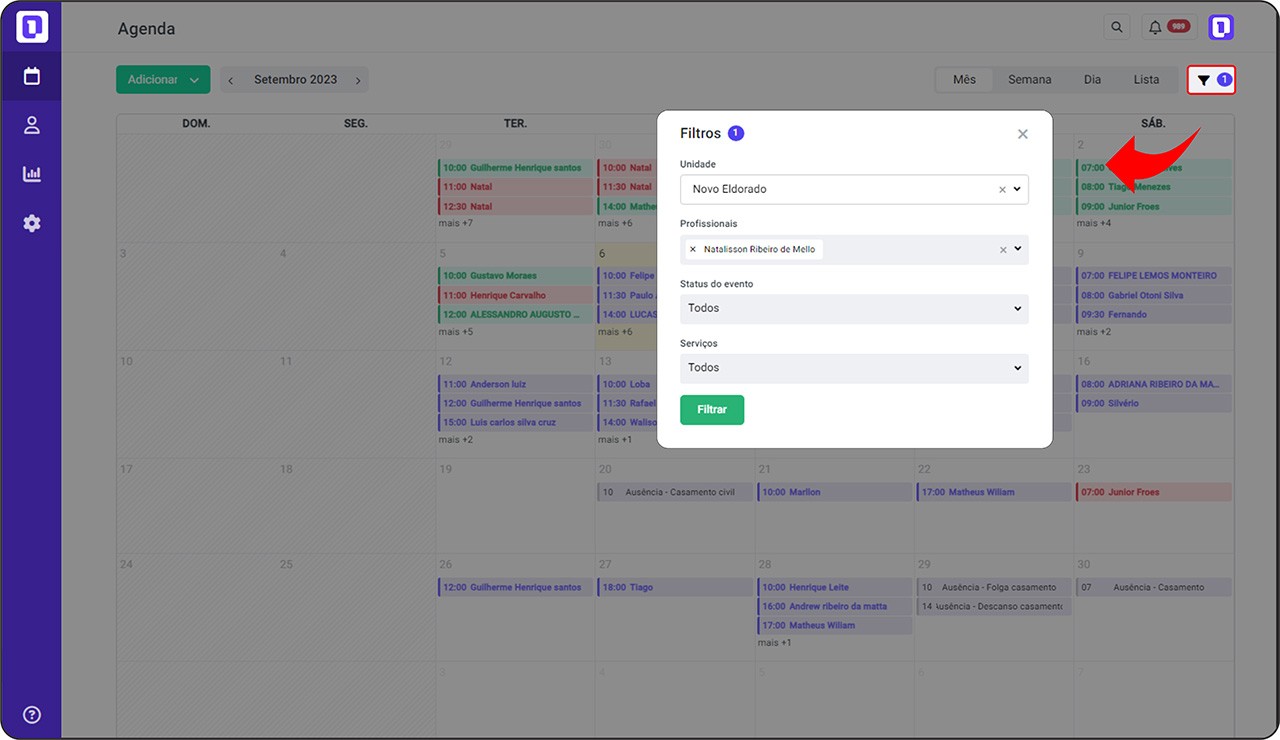
Task: Click the green Filtrar button
Action: (x=712, y=410)
